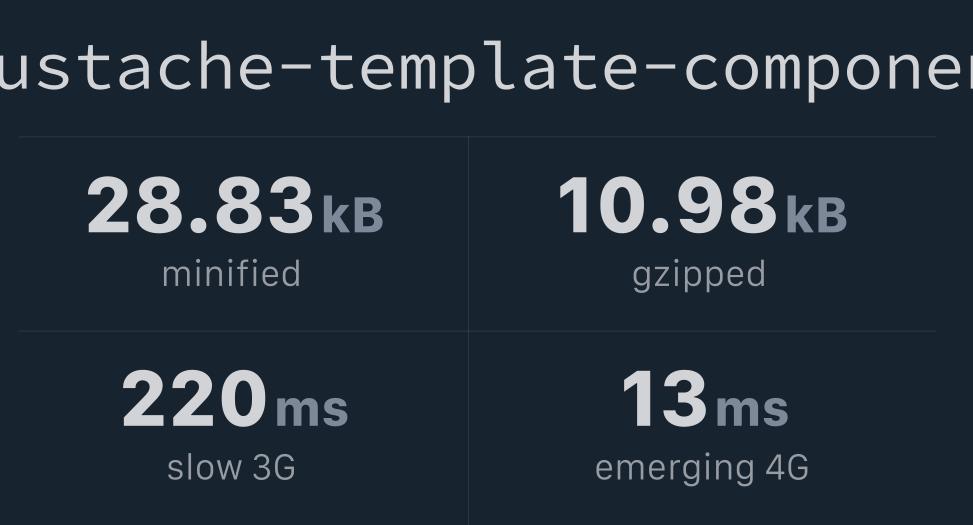973x525 pixels.
Task: Select the 220 download time value
Action: click(194, 400)
